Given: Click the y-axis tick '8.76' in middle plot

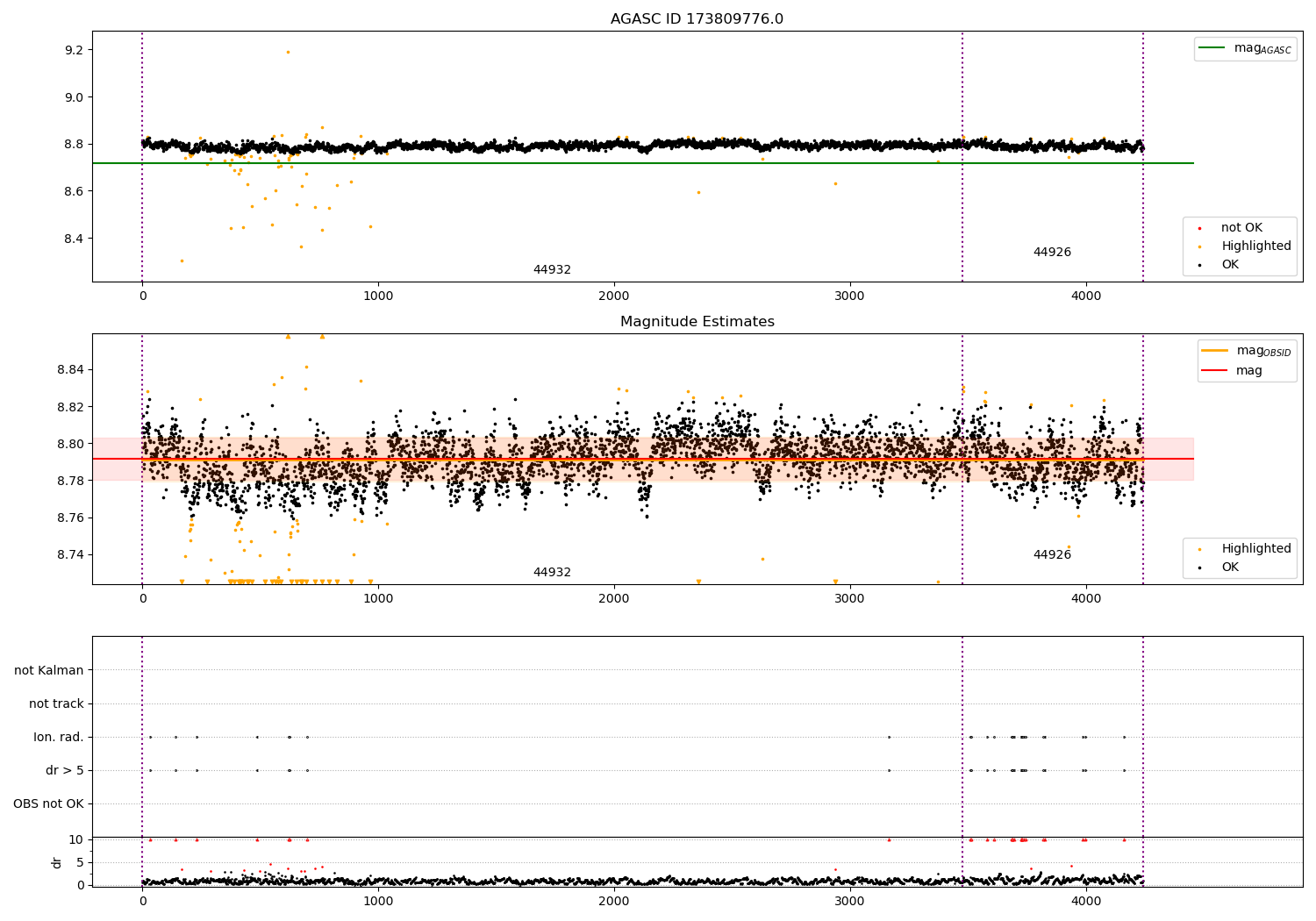Looking at the screenshot, I should point(70,518).
